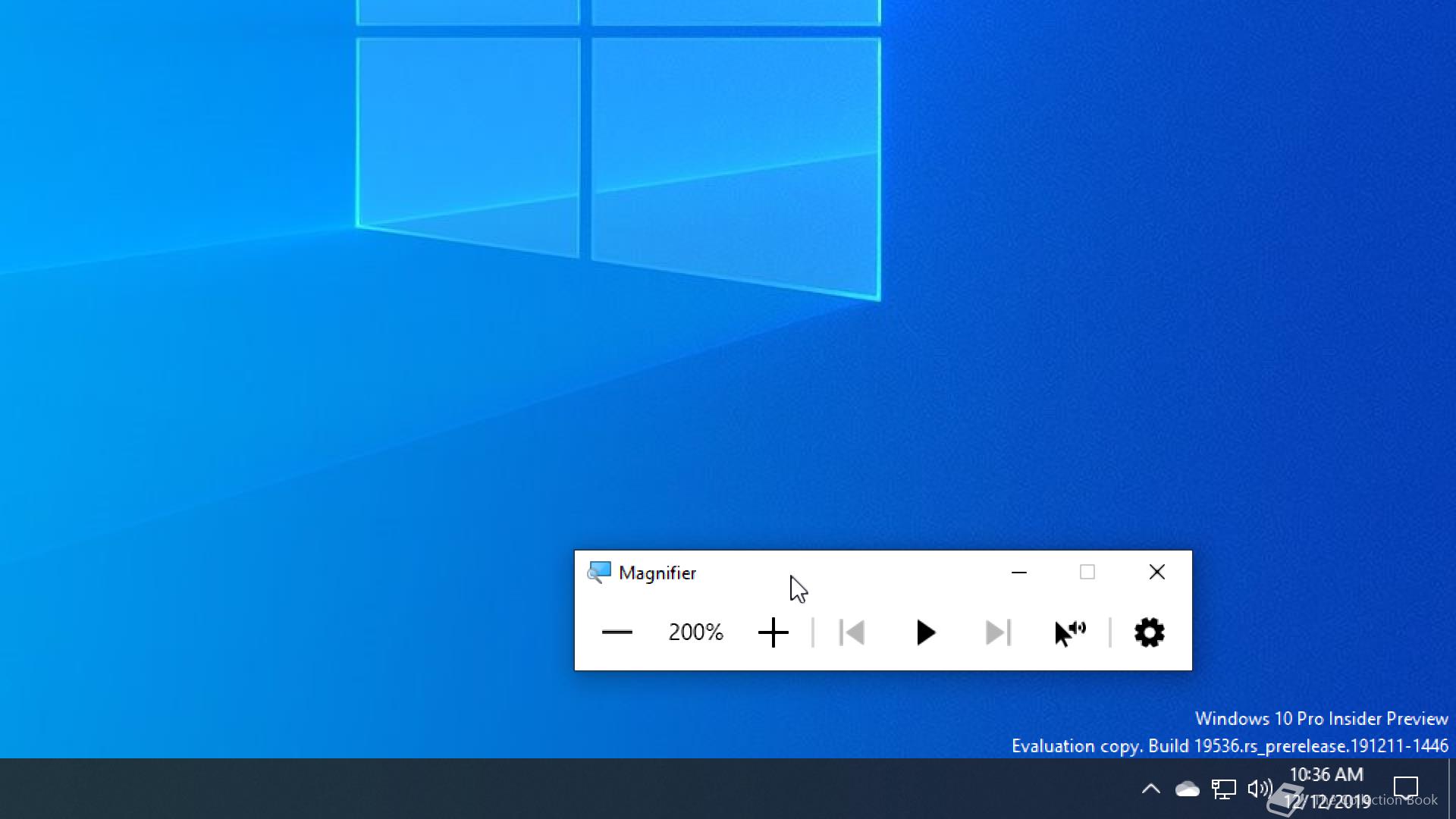This screenshot has width=1456, height=819.
Task: Open the Action Center notifications icon
Action: pos(1405,788)
